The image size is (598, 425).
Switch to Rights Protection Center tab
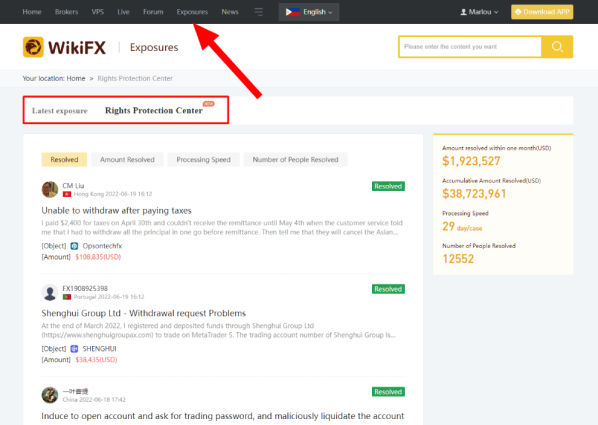(154, 110)
